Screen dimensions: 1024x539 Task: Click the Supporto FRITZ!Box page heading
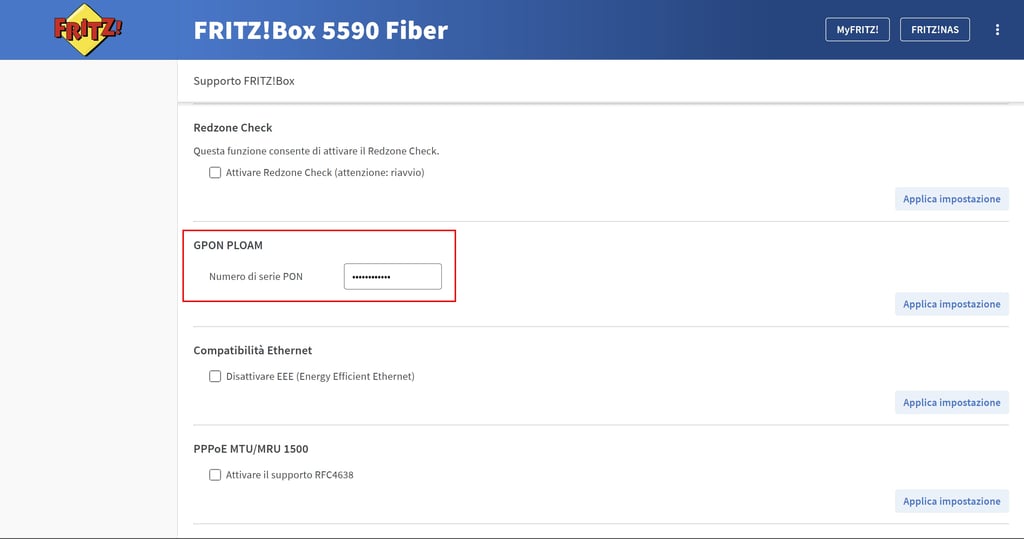point(244,81)
